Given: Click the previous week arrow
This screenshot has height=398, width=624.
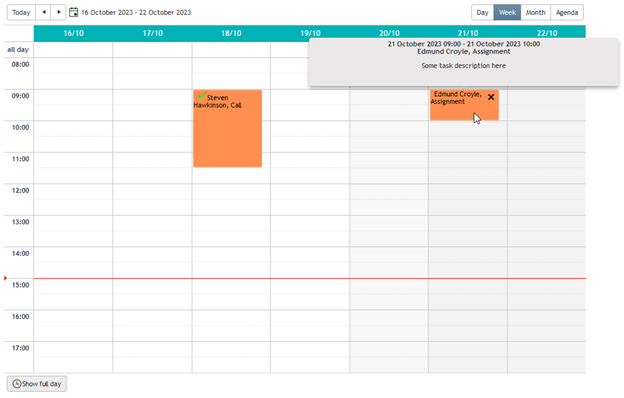Looking at the screenshot, I should 44,12.
